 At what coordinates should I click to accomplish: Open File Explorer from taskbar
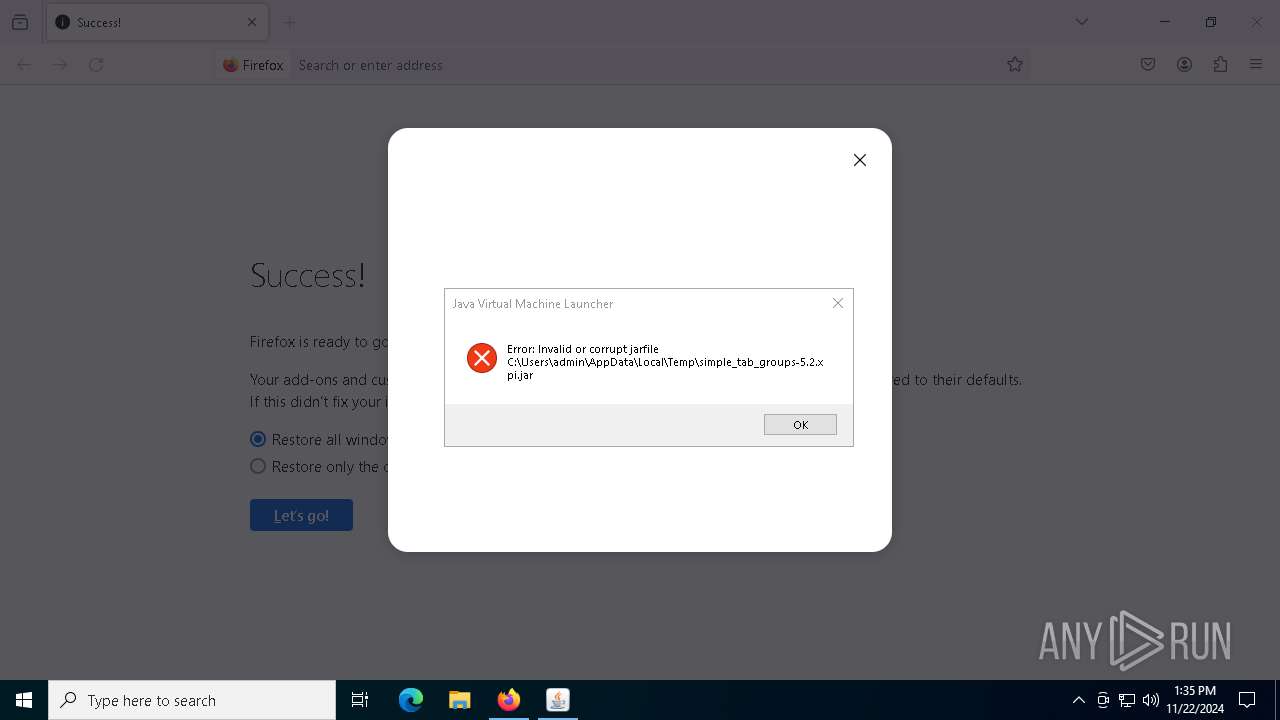pyautogui.click(x=460, y=700)
